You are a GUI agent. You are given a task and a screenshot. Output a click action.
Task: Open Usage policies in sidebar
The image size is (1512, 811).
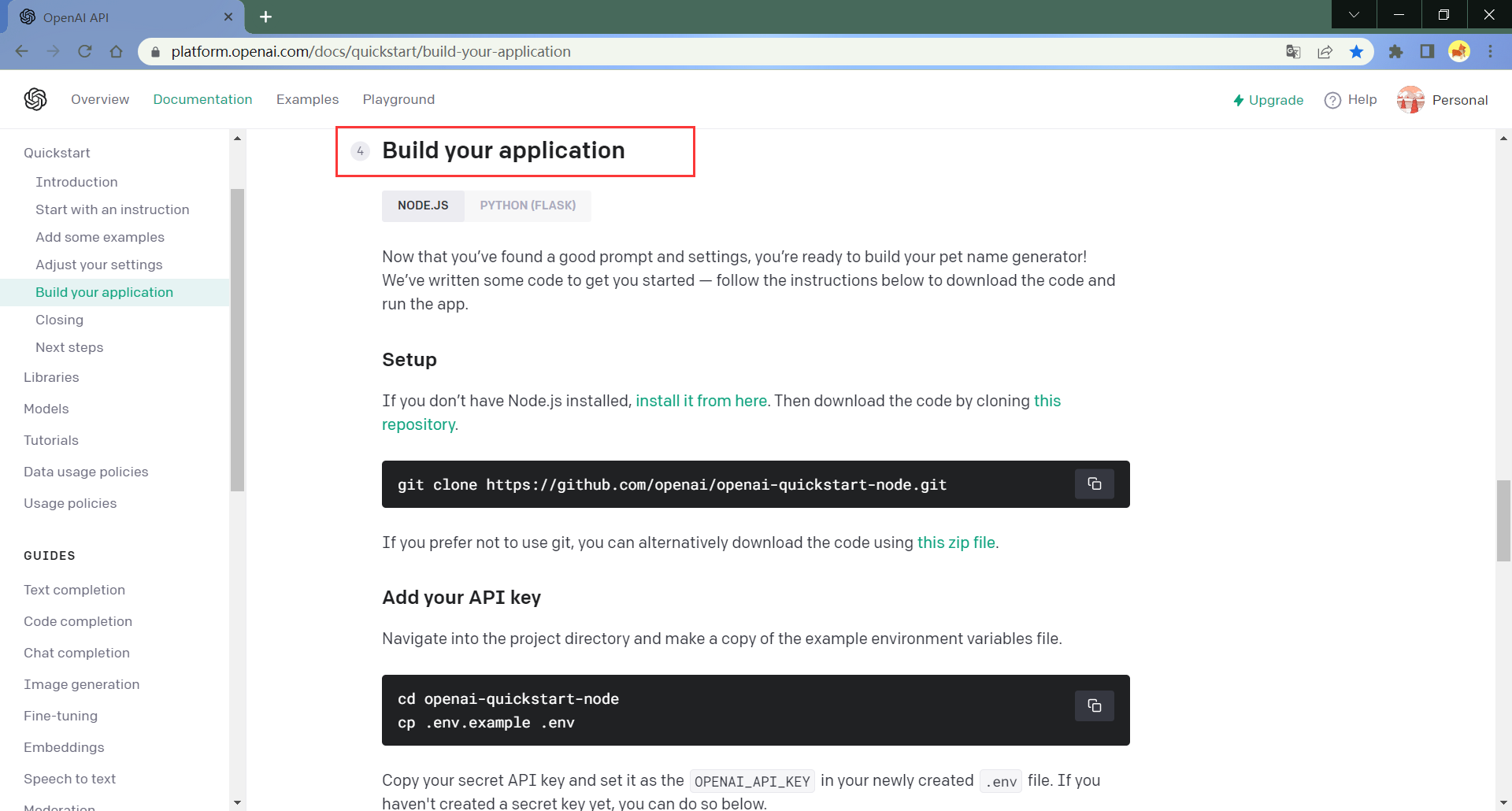pos(70,503)
